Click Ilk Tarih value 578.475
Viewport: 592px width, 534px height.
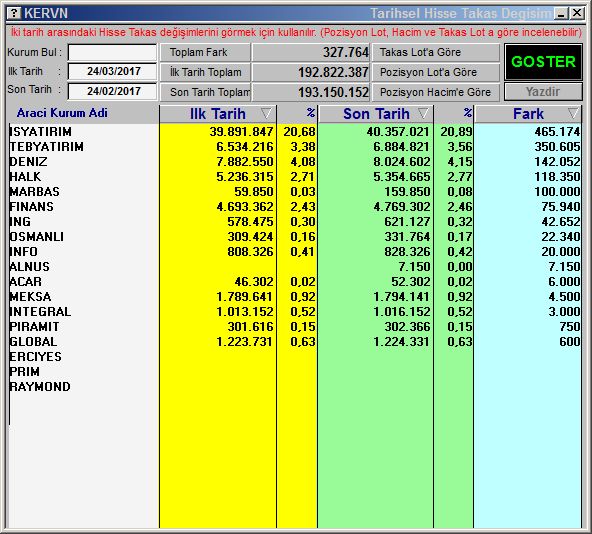point(250,222)
